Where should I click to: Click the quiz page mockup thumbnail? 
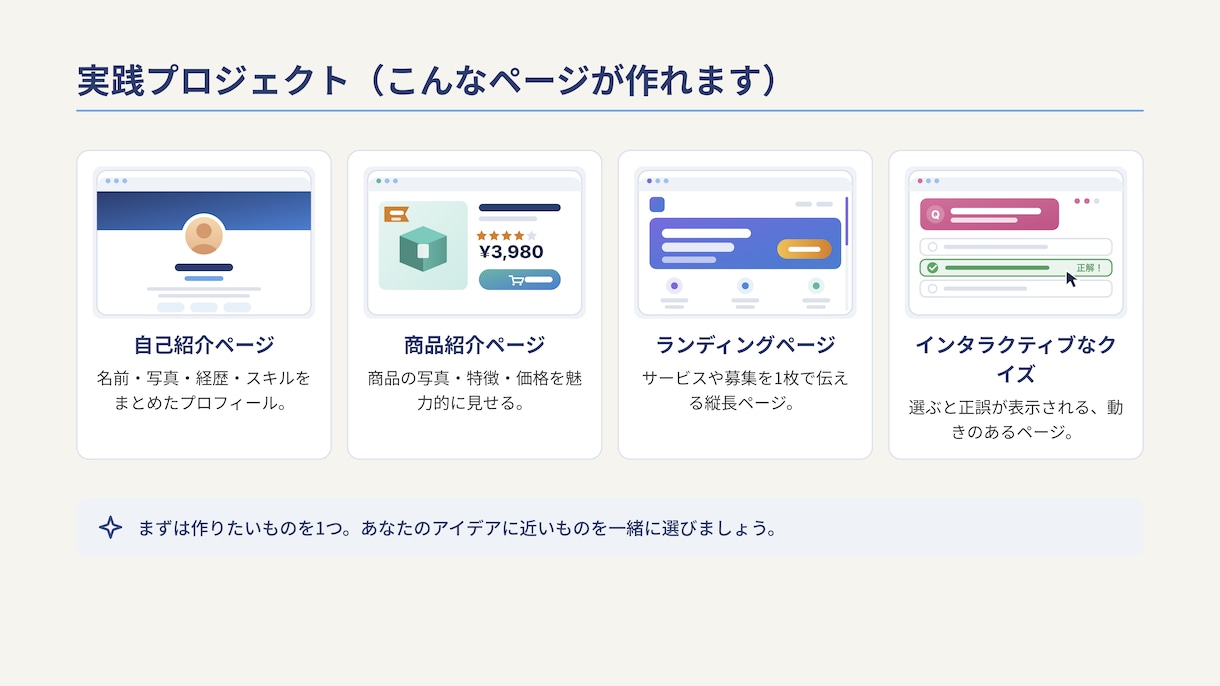1016,243
